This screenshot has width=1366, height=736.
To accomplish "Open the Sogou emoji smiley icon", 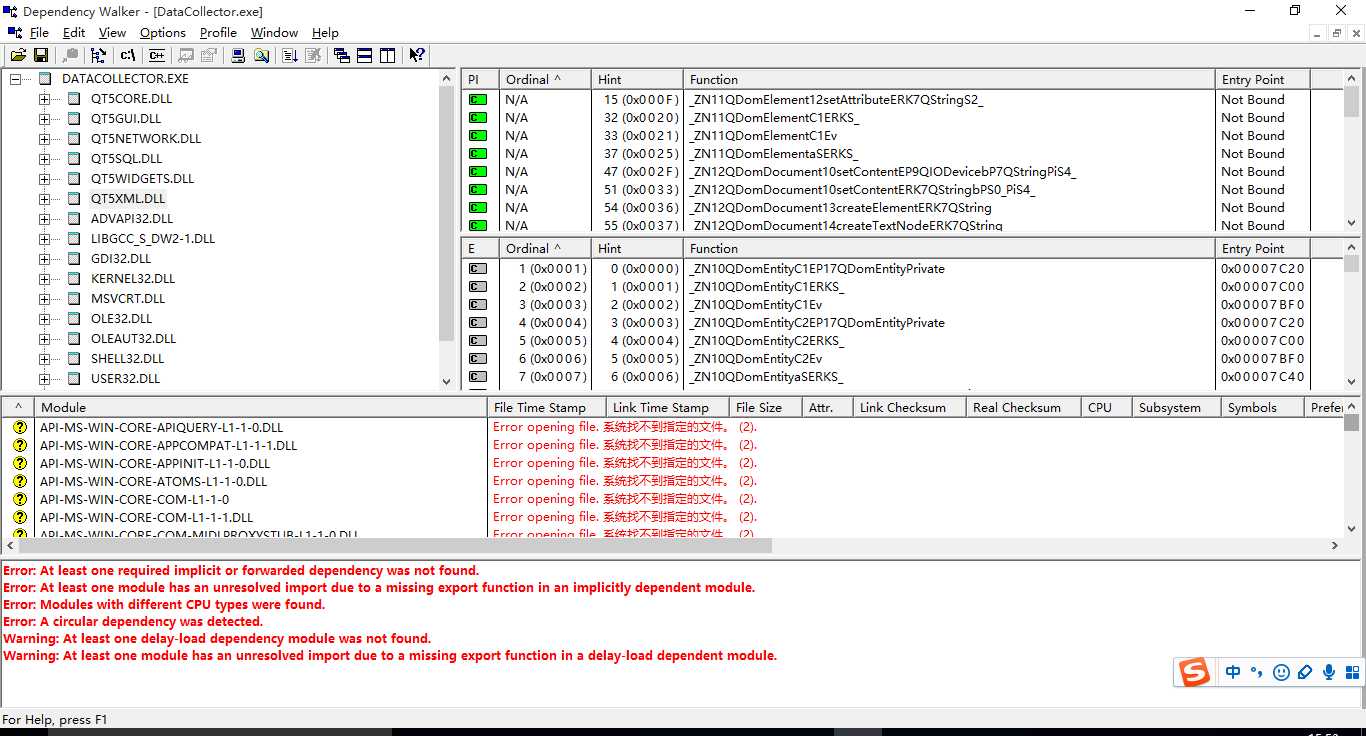I will tap(1281, 672).
